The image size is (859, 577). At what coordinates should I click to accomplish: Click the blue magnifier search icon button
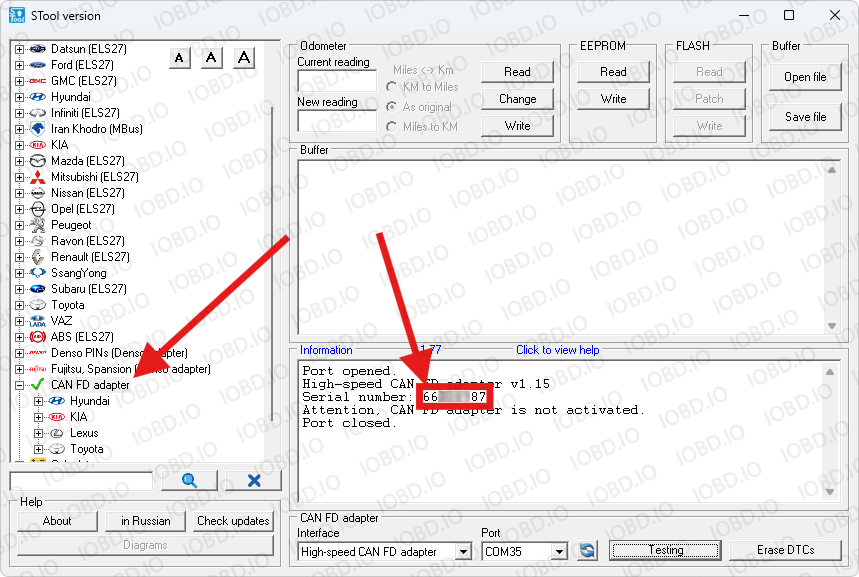189,481
